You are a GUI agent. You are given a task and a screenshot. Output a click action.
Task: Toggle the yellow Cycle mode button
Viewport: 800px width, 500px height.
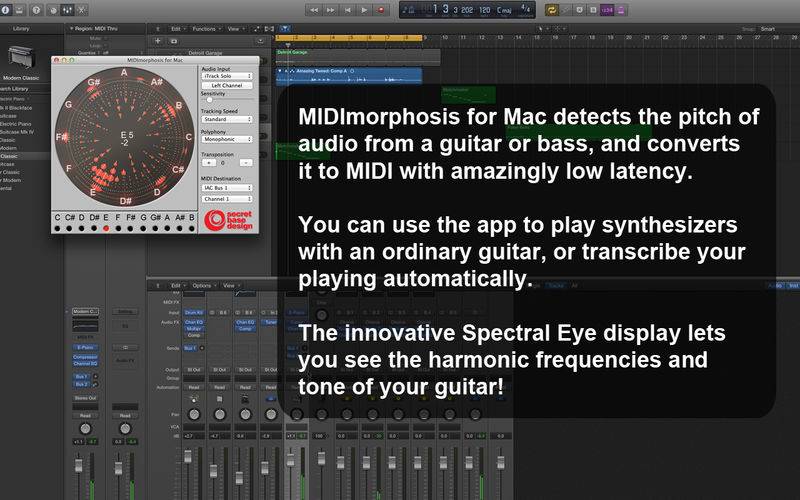click(552, 10)
